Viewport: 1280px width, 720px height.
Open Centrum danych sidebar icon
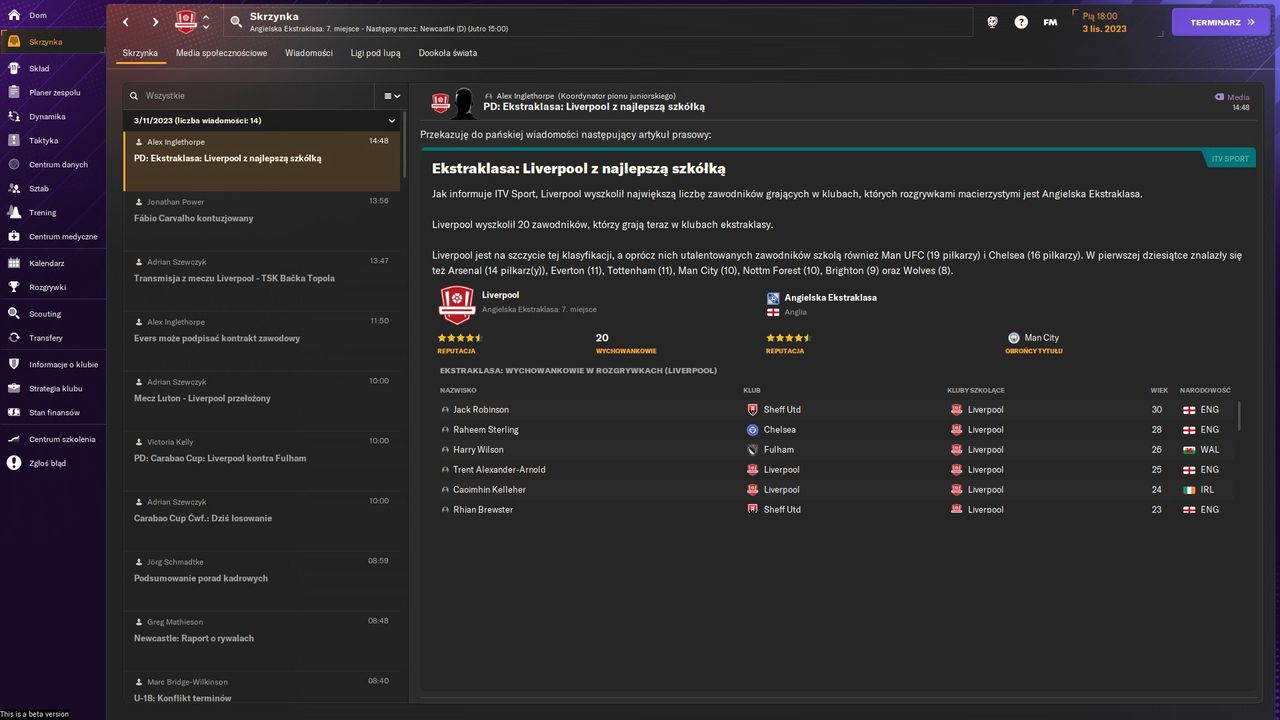click(14, 164)
